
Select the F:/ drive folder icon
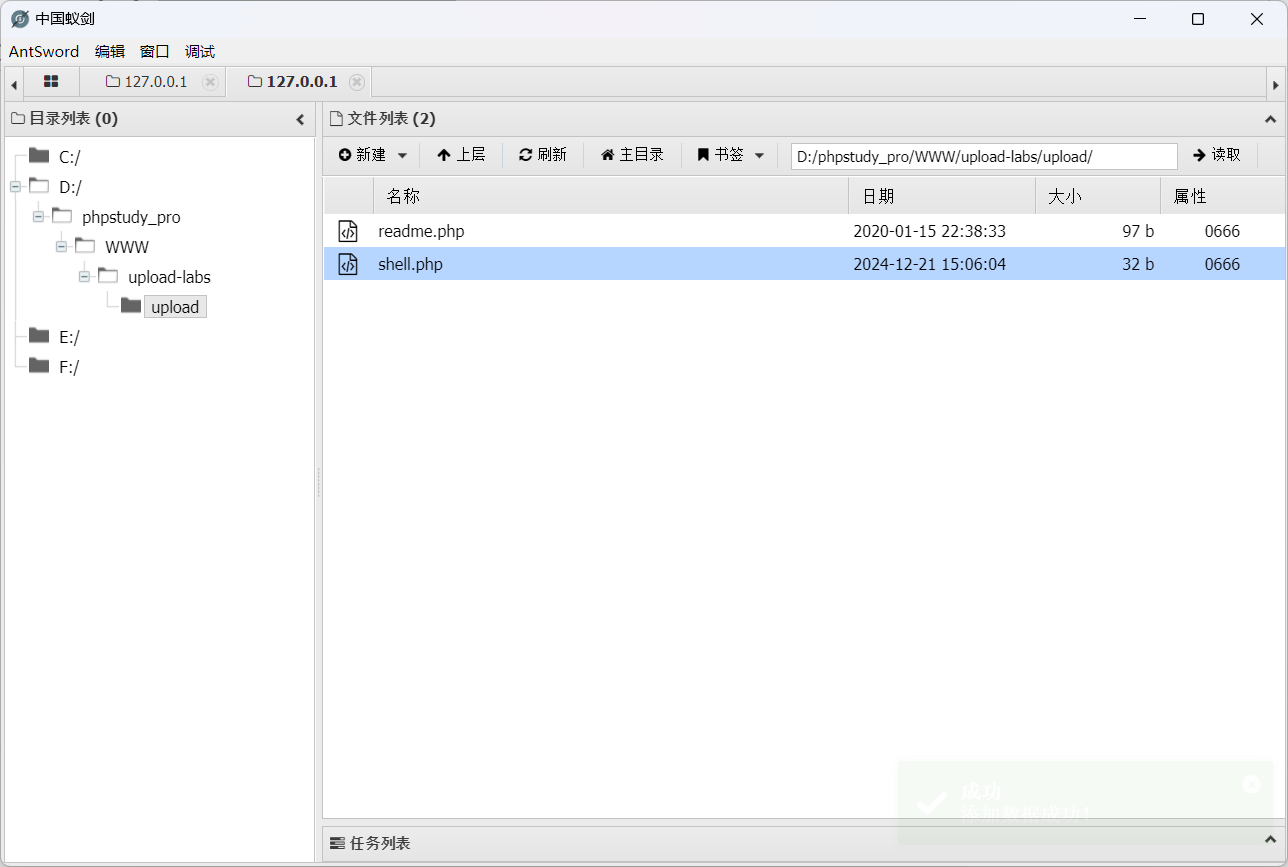point(39,365)
